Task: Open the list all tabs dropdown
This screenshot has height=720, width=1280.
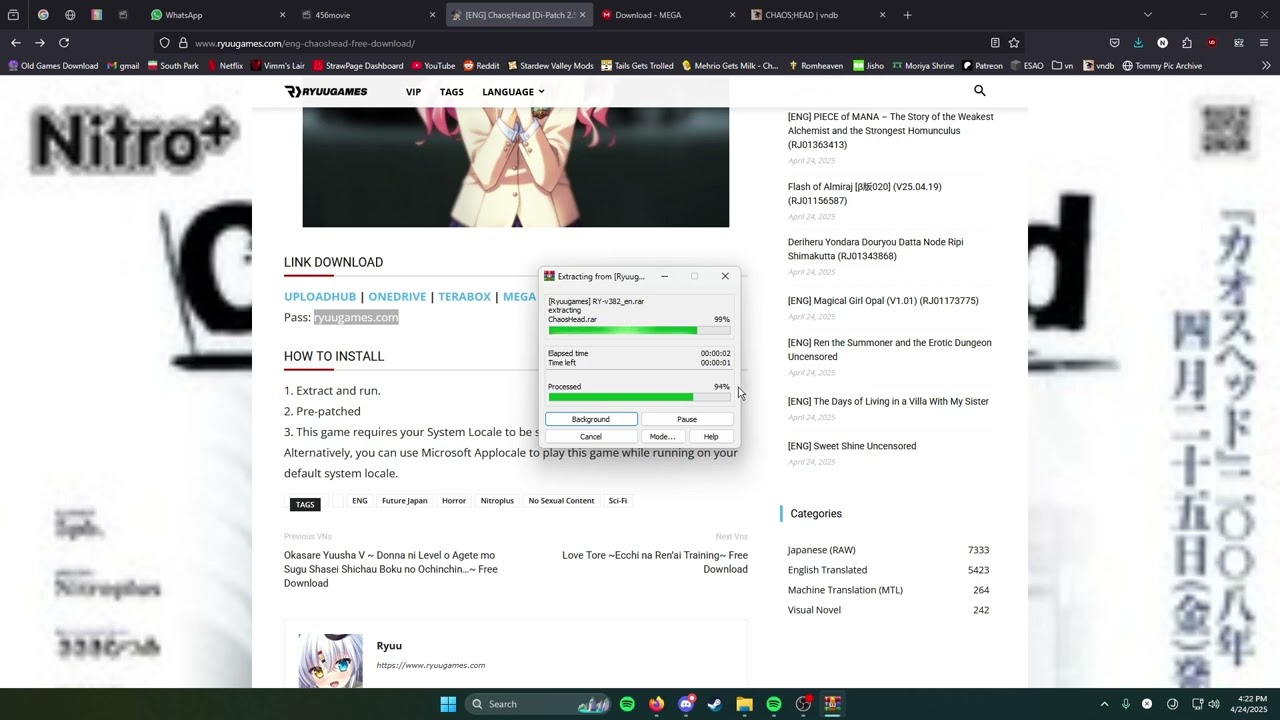Action: coord(1147,15)
